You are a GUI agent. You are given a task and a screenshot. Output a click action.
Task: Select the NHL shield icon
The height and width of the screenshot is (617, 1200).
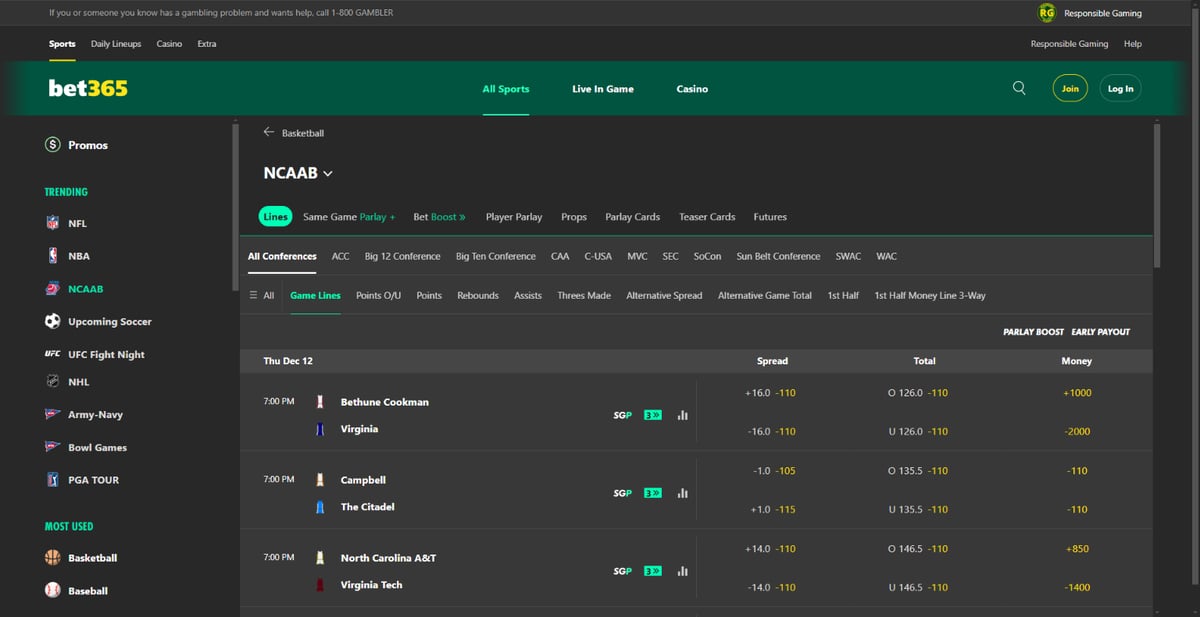tap(53, 381)
